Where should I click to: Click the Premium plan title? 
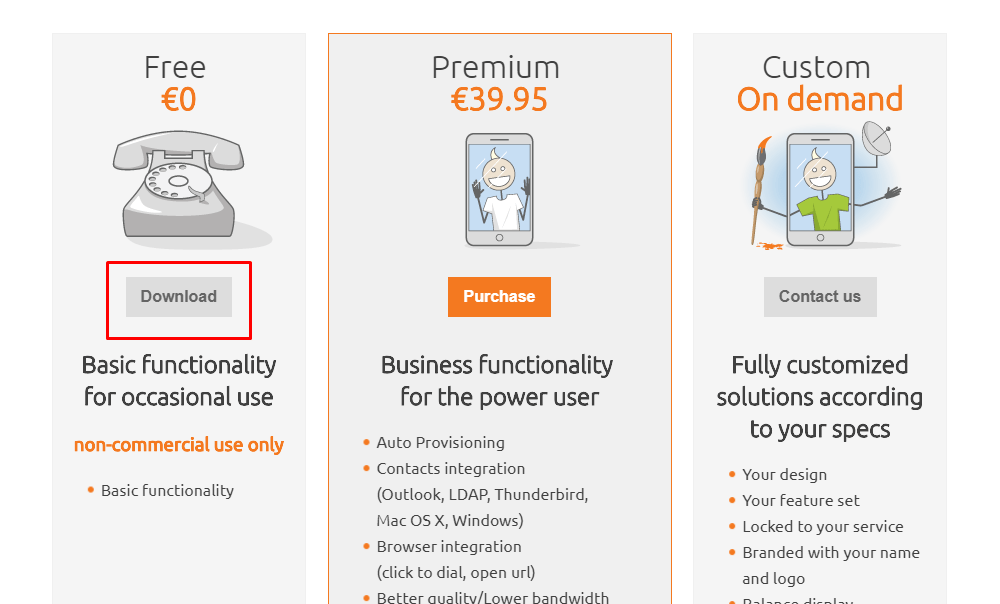click(x=495, y=67)
